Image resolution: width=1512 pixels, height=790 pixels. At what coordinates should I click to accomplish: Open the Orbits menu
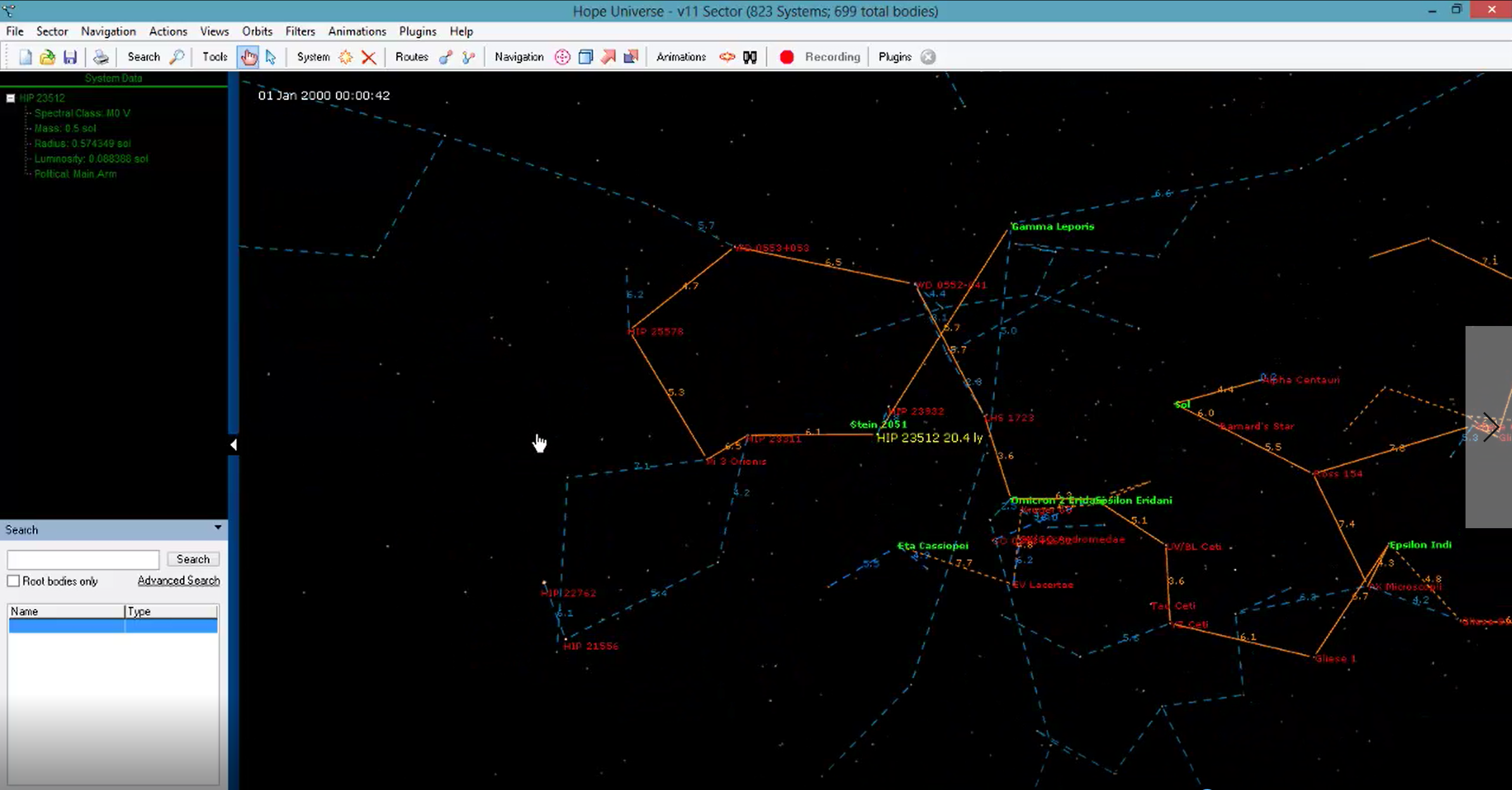tap(257, 31)
